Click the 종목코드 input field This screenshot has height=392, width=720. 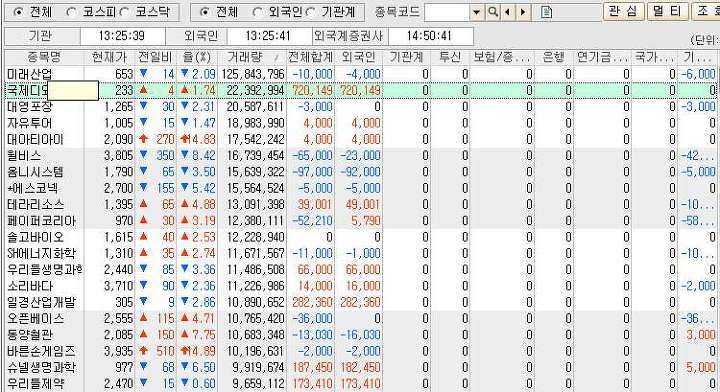point(448,12)
